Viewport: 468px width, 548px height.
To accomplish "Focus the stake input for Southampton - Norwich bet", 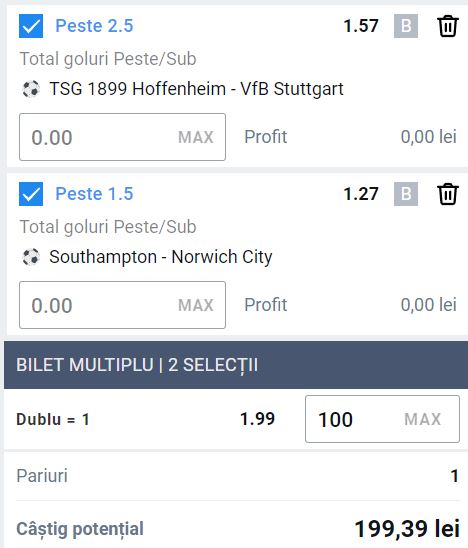I will (122, 305).
